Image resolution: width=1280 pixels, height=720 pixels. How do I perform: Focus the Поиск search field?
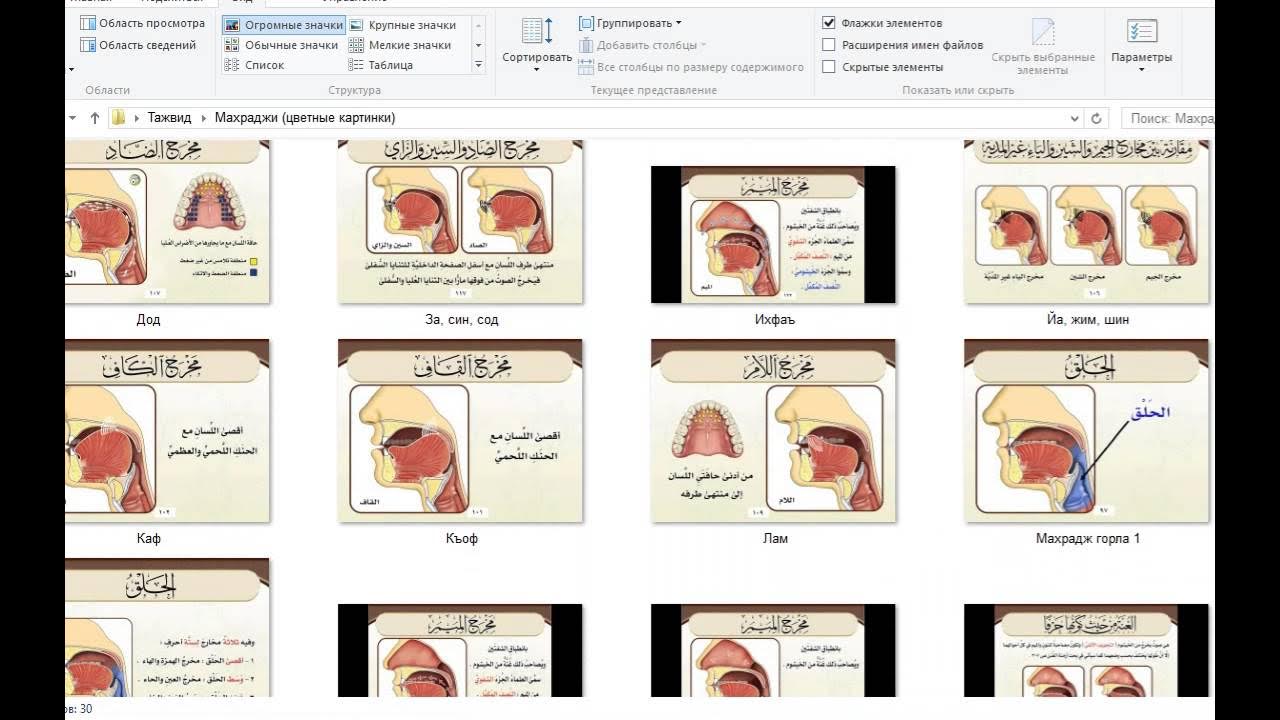point(1168,118)
